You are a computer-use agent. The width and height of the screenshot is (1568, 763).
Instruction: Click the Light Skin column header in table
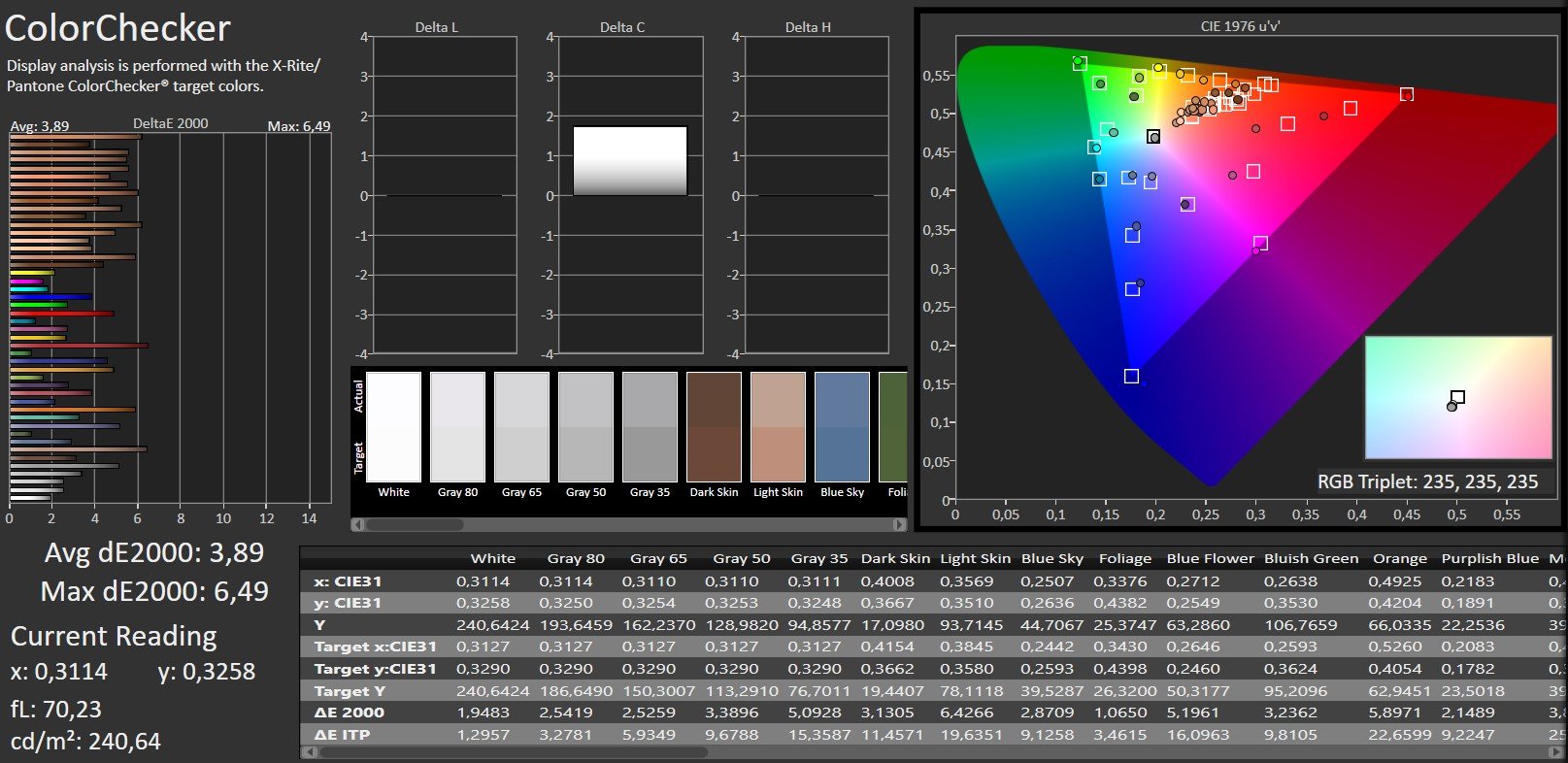pyautogui.click(x=975, y=558)
